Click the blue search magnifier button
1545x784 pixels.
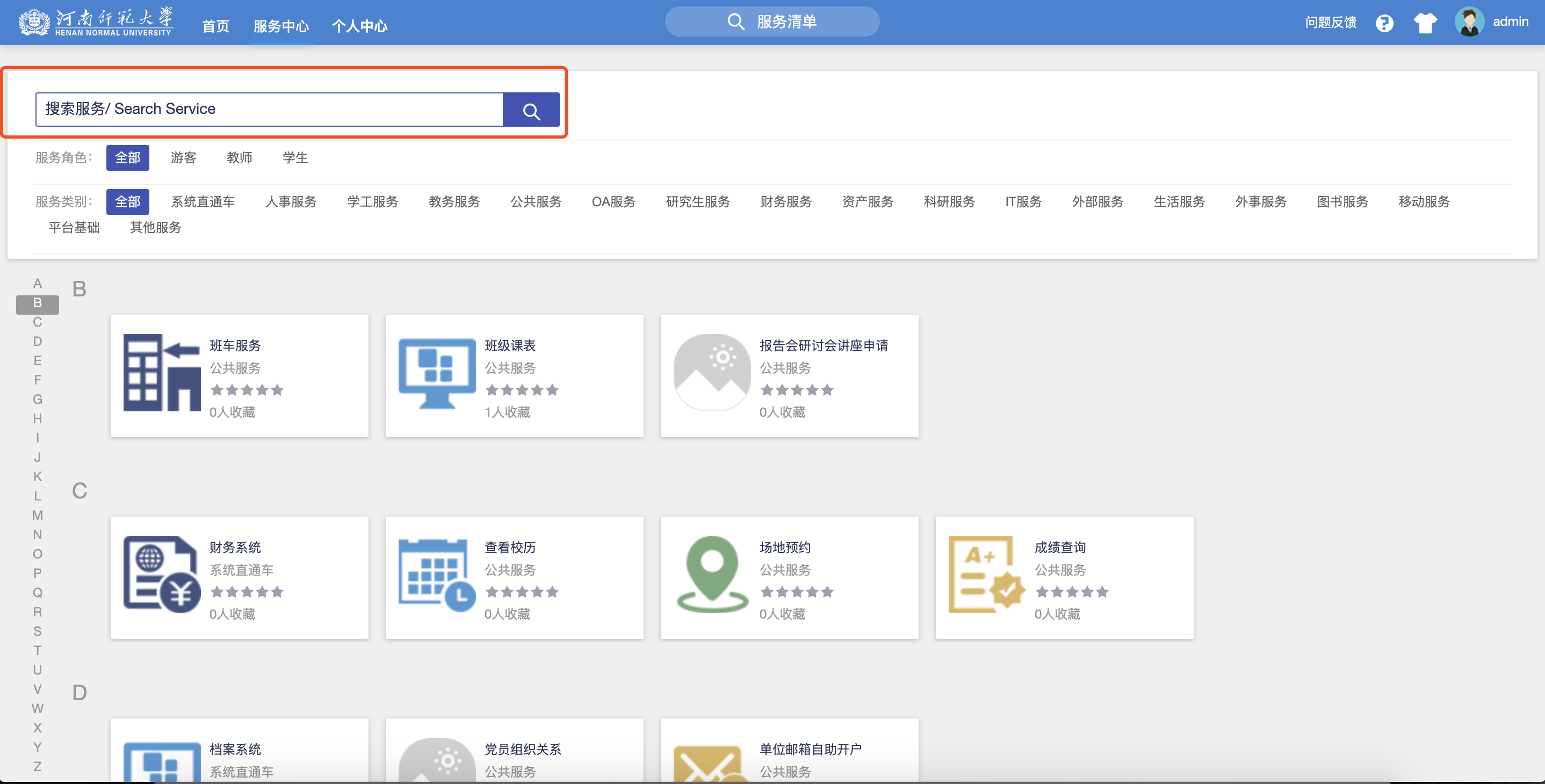point(531,110)
